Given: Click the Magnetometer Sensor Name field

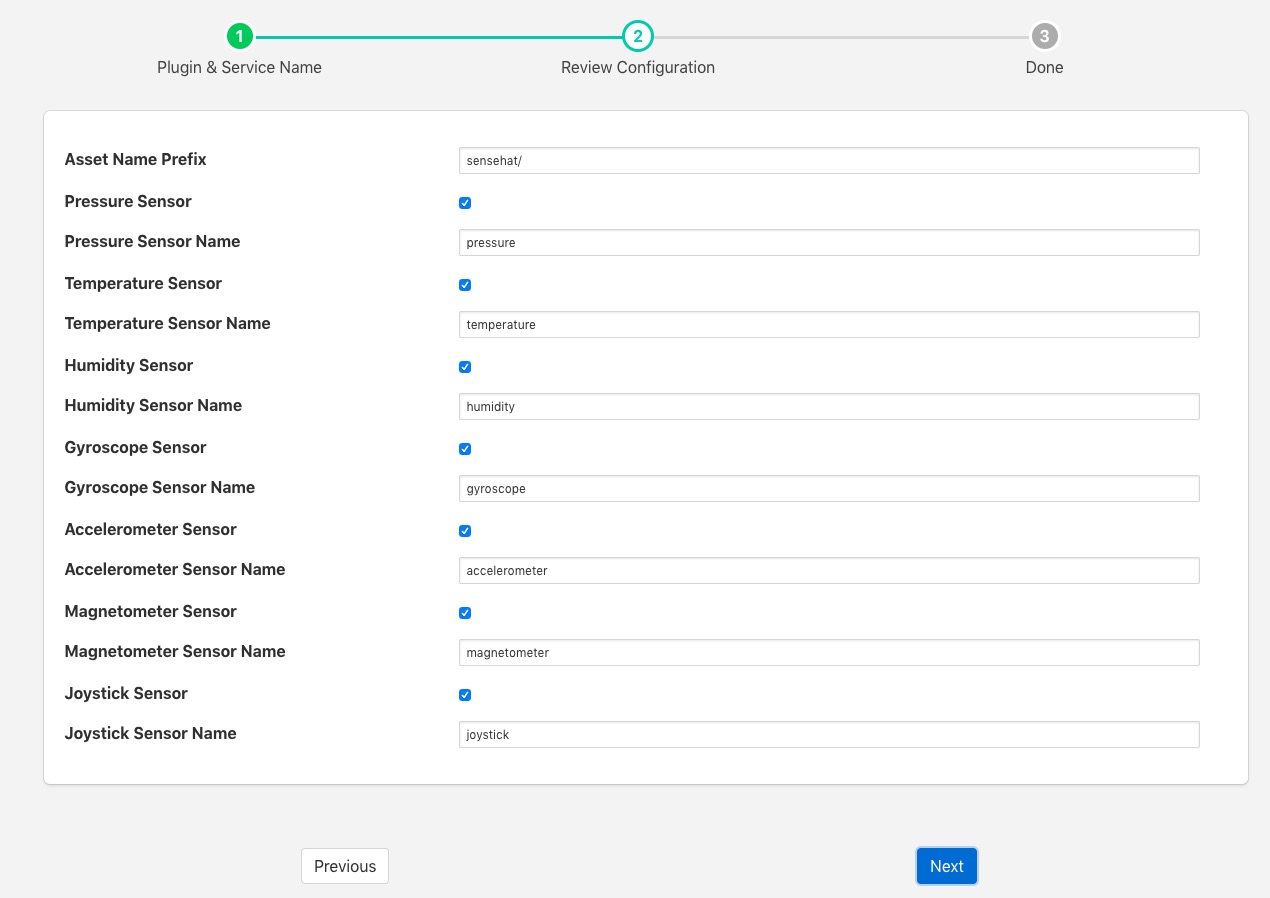Looking at the screenshot, I should click(x=828, y=653).
